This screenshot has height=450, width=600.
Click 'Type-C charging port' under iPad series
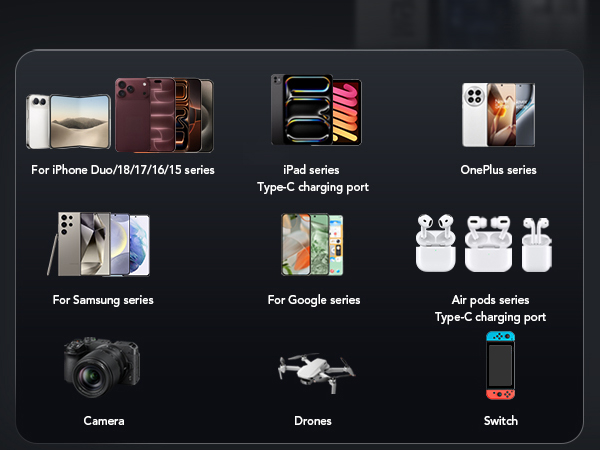tap(313, 187)
